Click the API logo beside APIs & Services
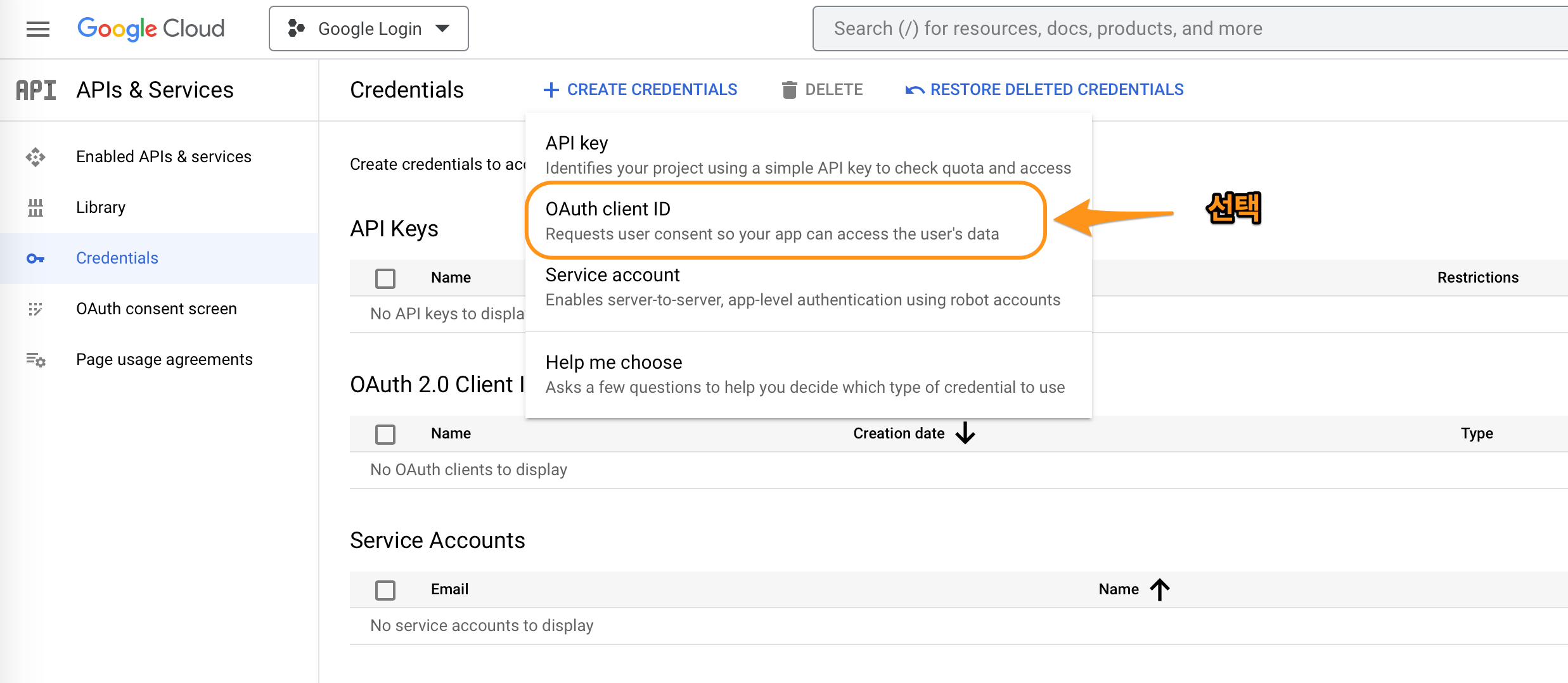 click(36, 91)
